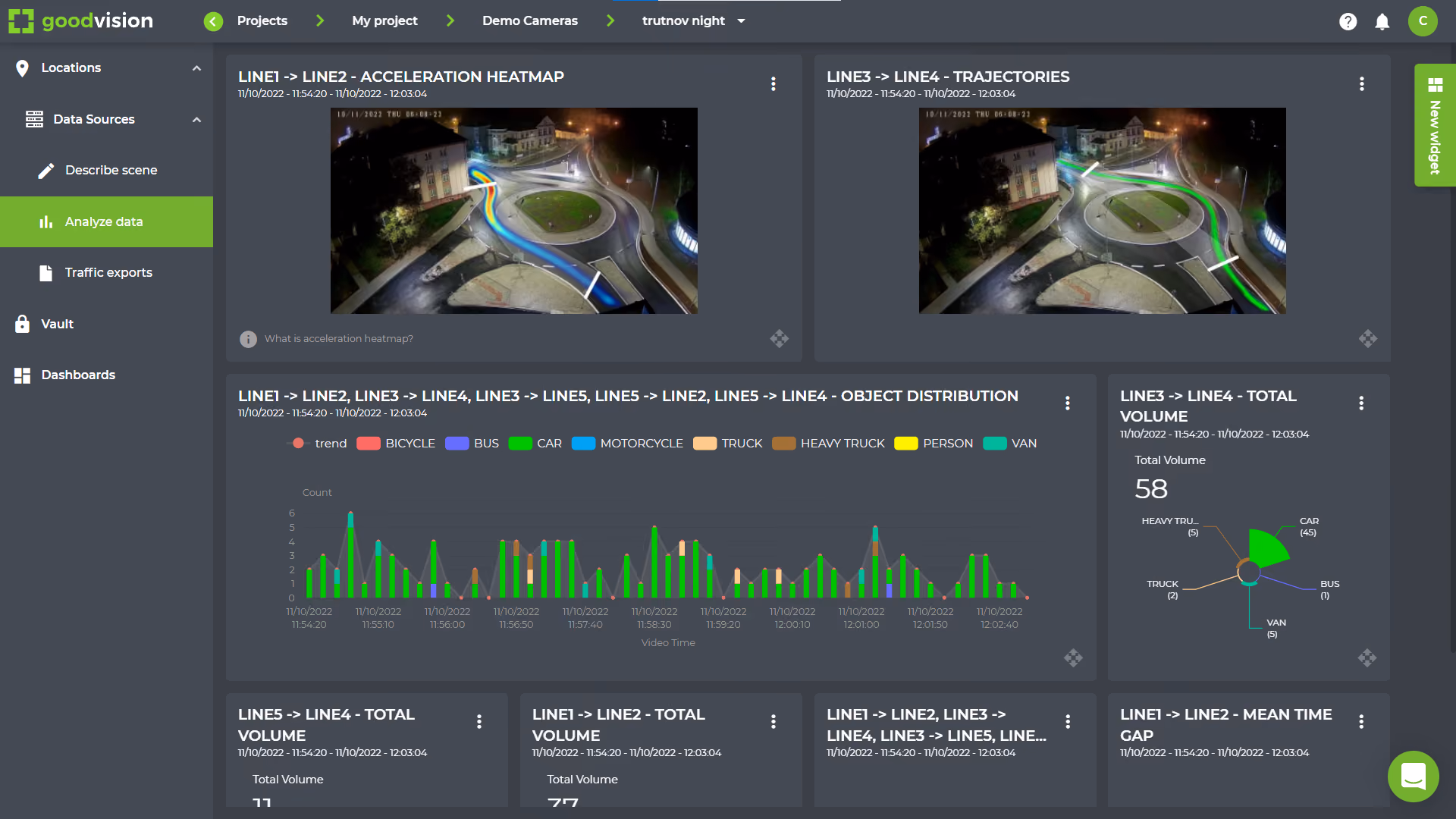
Task: Open the help question mark icon
Action: [x=1348, y=21]
